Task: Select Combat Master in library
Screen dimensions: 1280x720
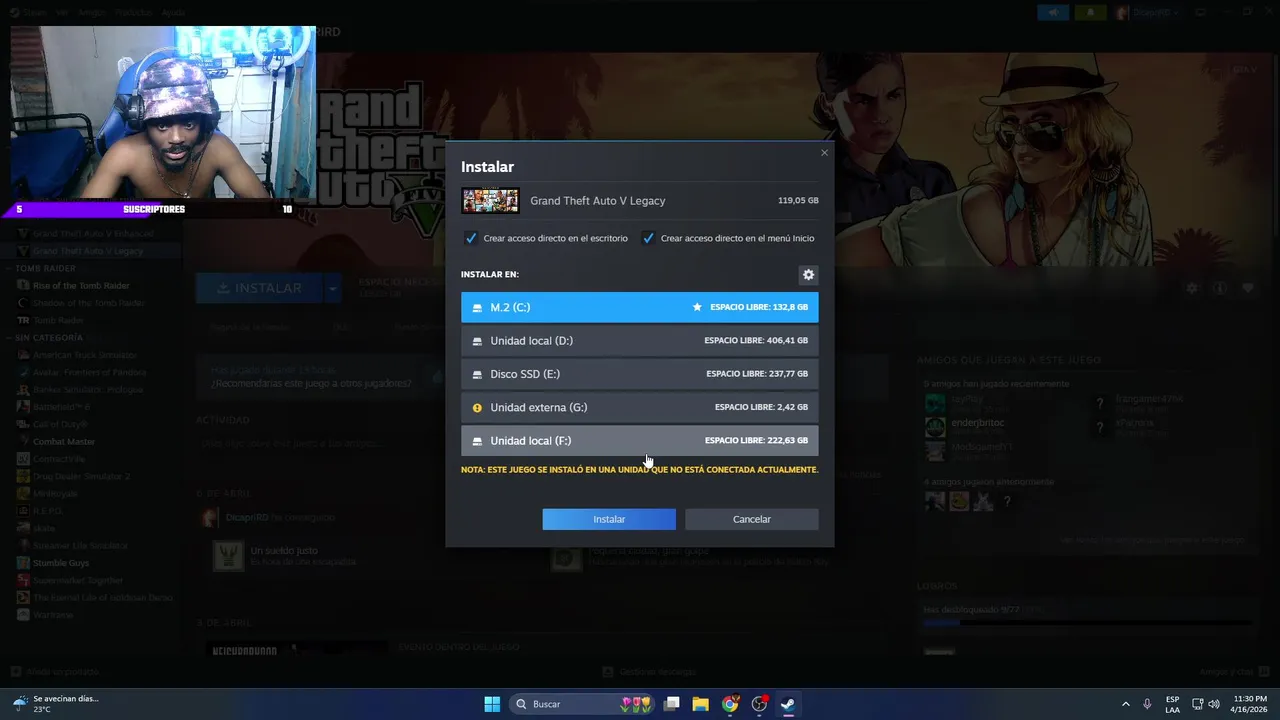Action: (64, 442)
